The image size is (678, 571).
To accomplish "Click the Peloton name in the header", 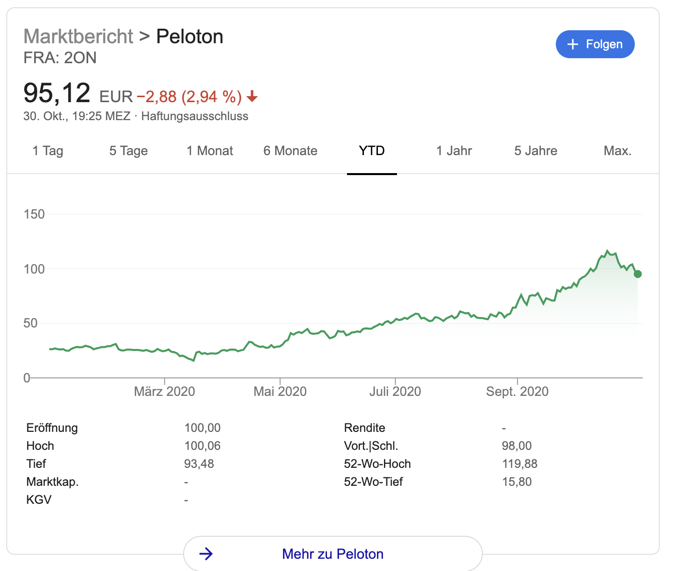I will 189,37.
